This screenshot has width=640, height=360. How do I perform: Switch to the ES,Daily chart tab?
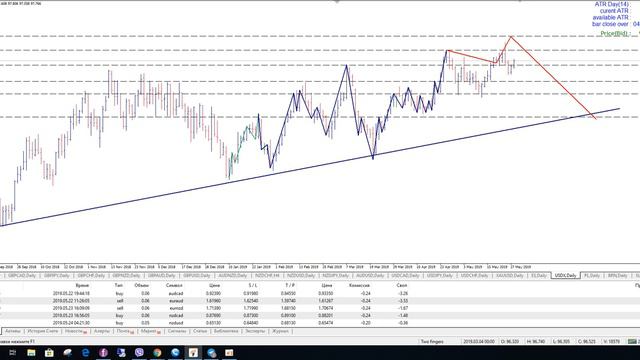(539, 276)
